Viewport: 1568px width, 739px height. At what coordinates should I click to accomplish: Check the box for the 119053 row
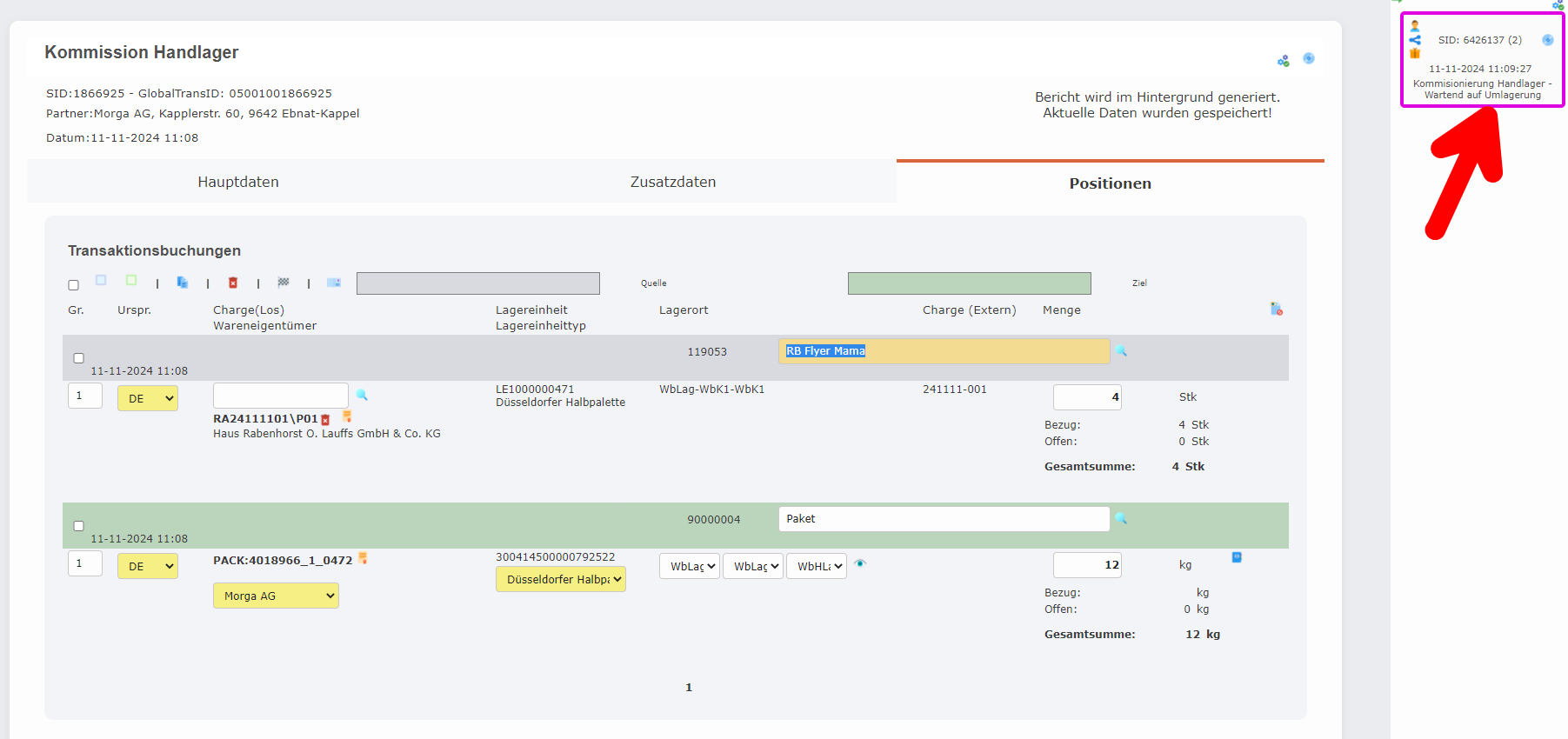coord(79,358)
